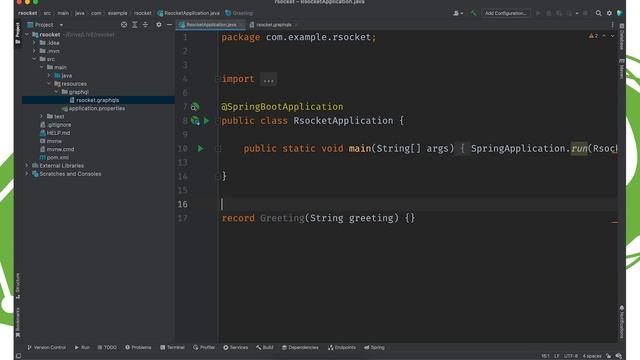Open the Endpoints tool window

tap(342, 347)
